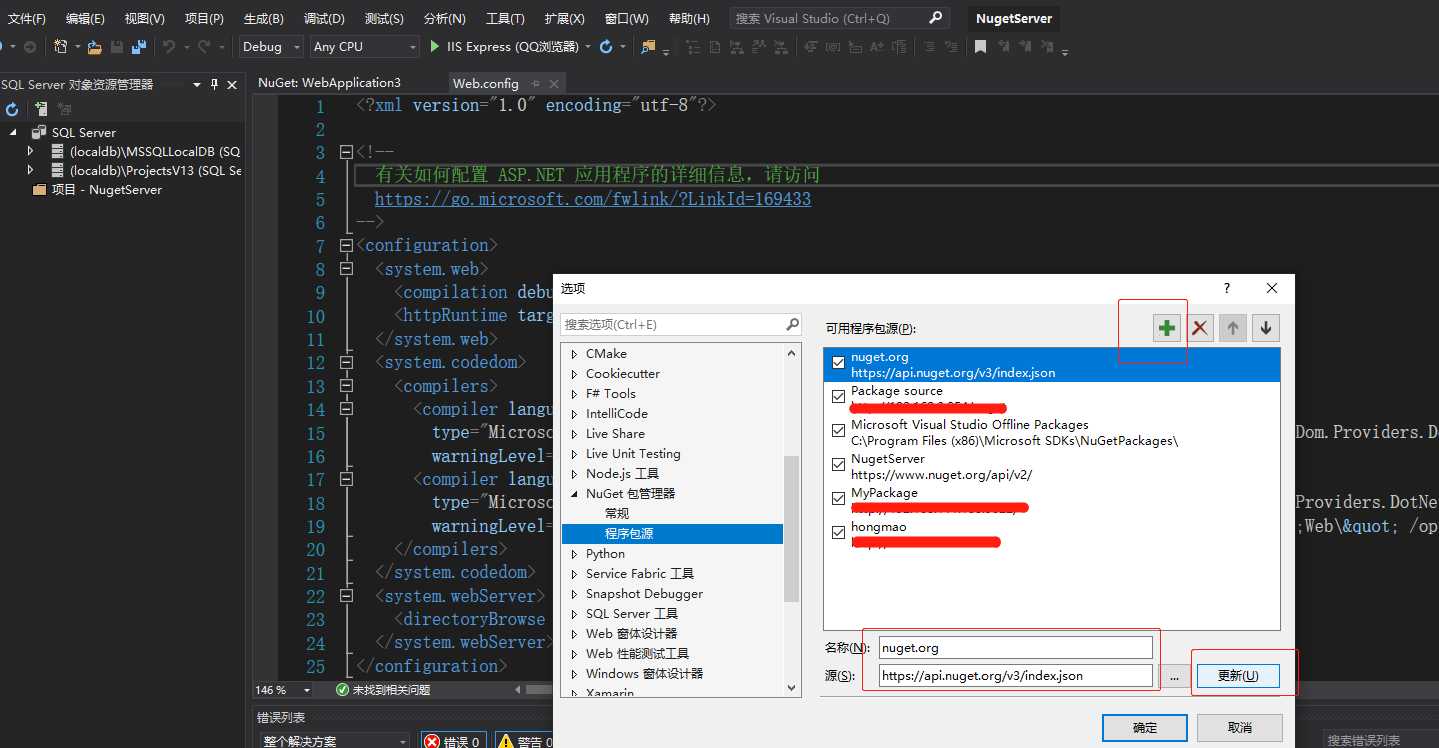
Task: Click magnifier icon in Visual Studio search
Action: coord(936,18)
